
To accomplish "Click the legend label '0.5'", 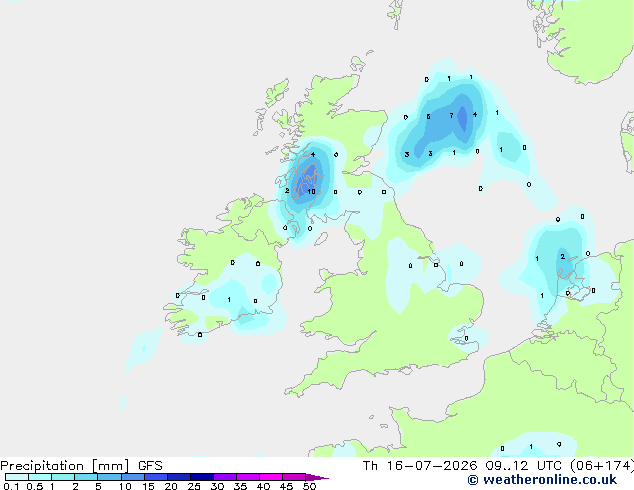I will (35, 486).
